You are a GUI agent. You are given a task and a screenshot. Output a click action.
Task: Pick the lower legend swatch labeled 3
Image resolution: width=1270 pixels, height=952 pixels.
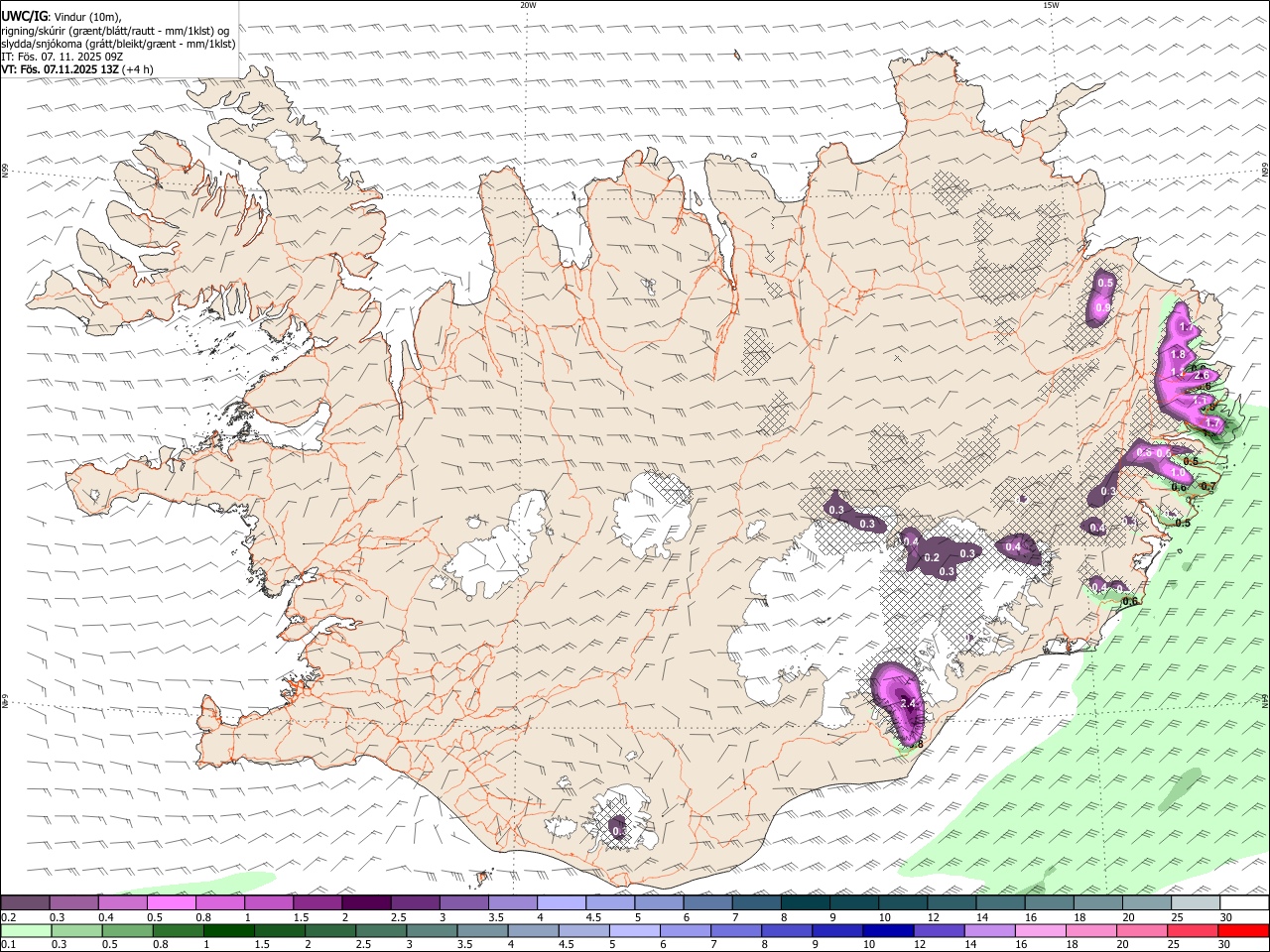[x=432, y=930]
